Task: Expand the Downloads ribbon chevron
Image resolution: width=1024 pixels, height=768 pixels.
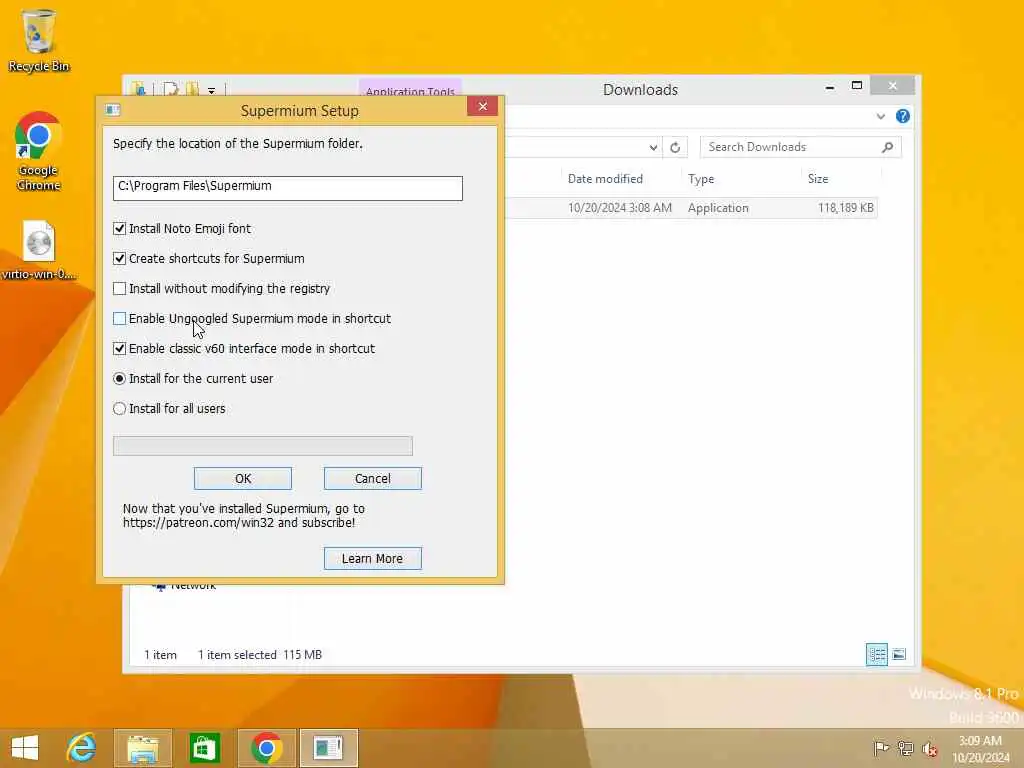Action: [880, 116]
